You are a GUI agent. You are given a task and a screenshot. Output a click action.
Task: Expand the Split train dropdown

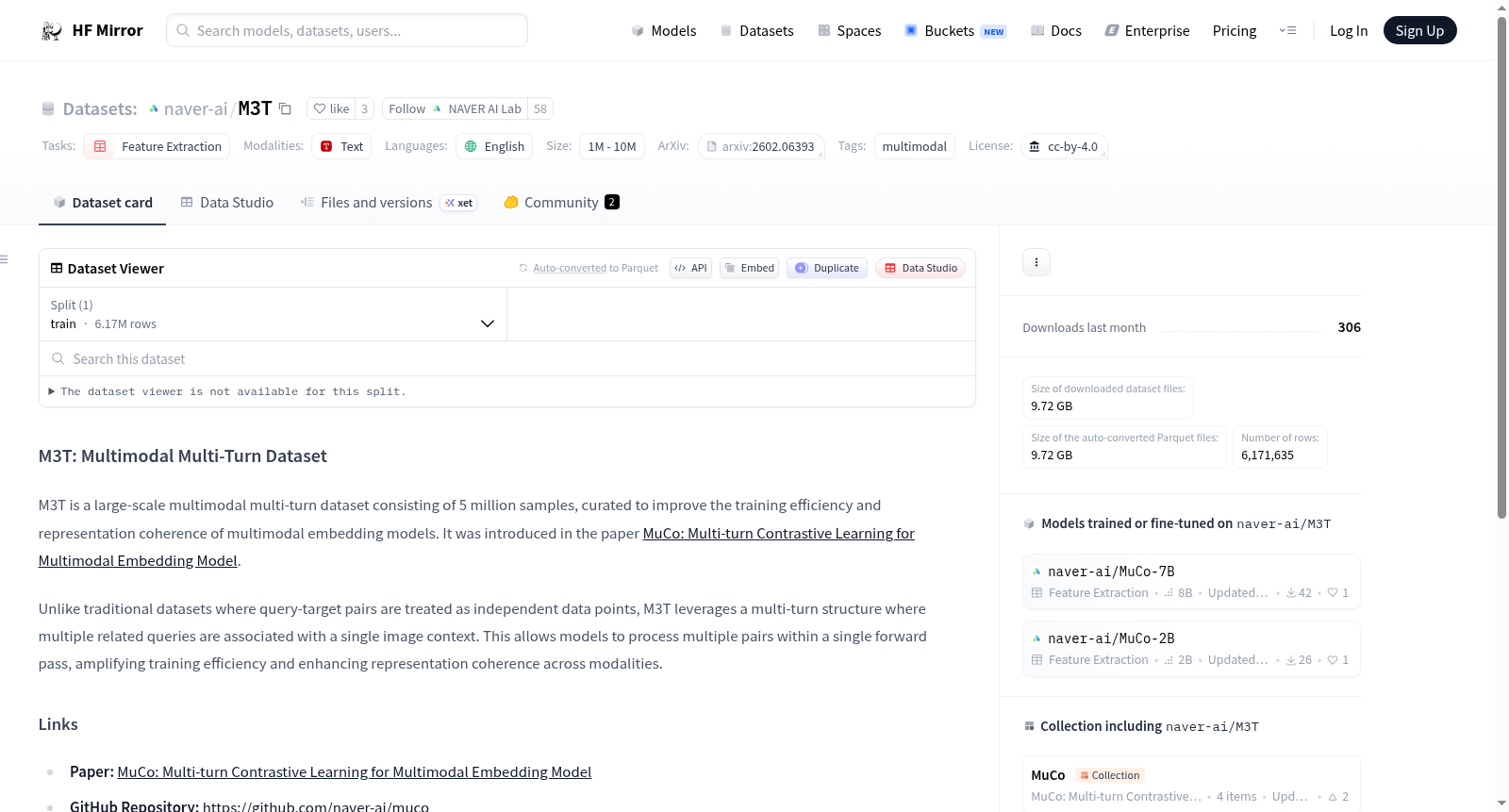[x=274, y=314]
